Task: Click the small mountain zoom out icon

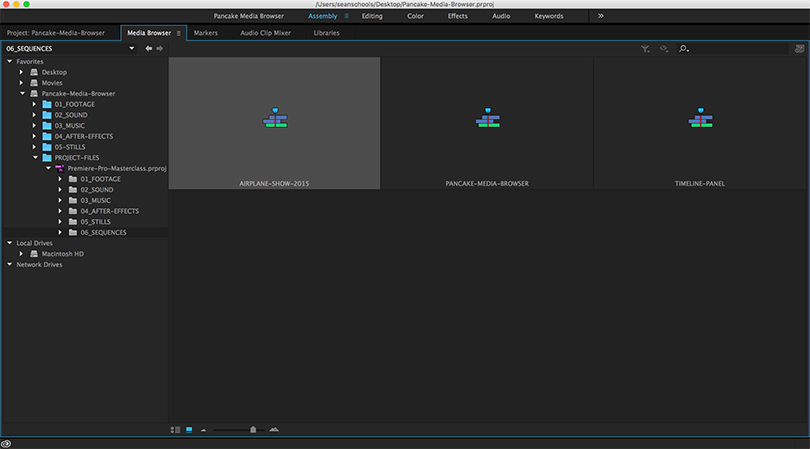Action: pyautogui.click(x=204, y=430)
